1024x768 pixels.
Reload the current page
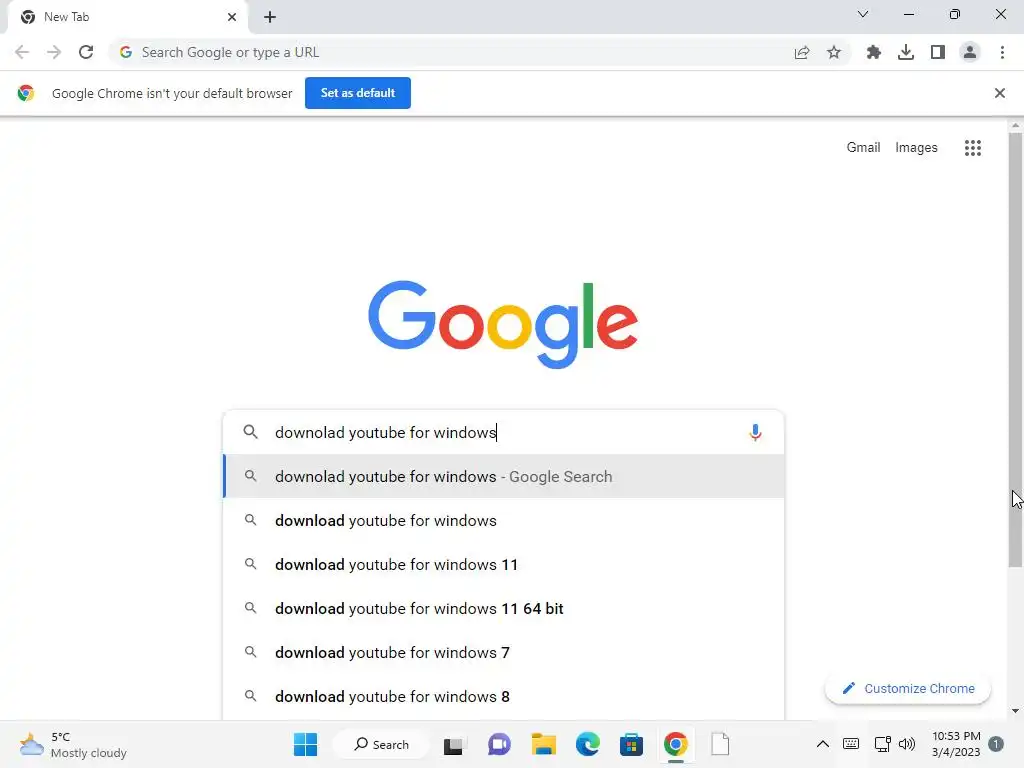click(86, 52)
